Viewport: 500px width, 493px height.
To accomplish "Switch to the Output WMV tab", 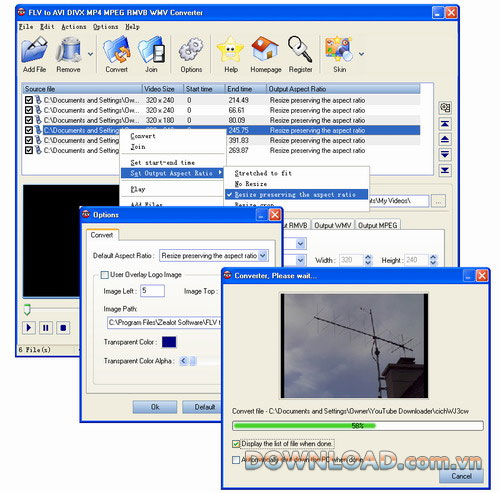I will [x=333, y=225].
